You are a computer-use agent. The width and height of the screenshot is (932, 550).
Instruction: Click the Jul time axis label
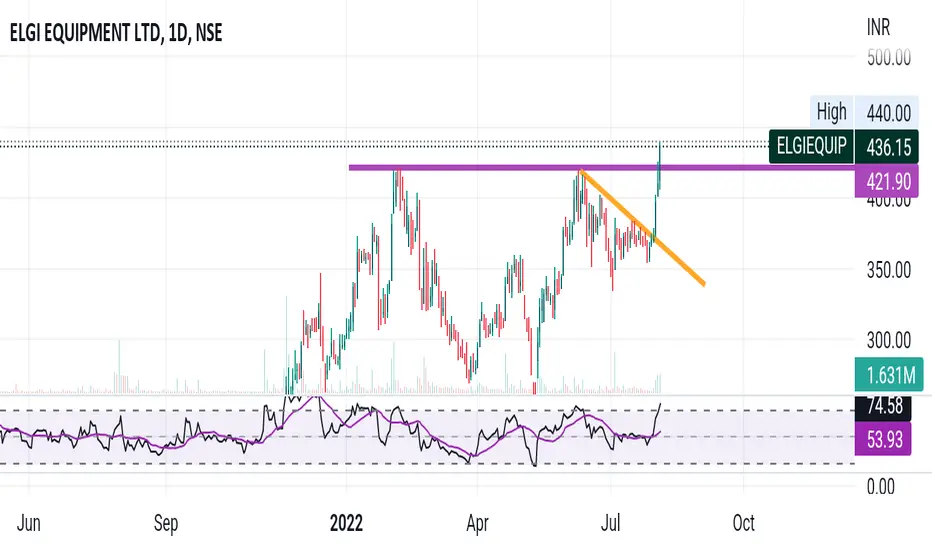pos(610,523)
